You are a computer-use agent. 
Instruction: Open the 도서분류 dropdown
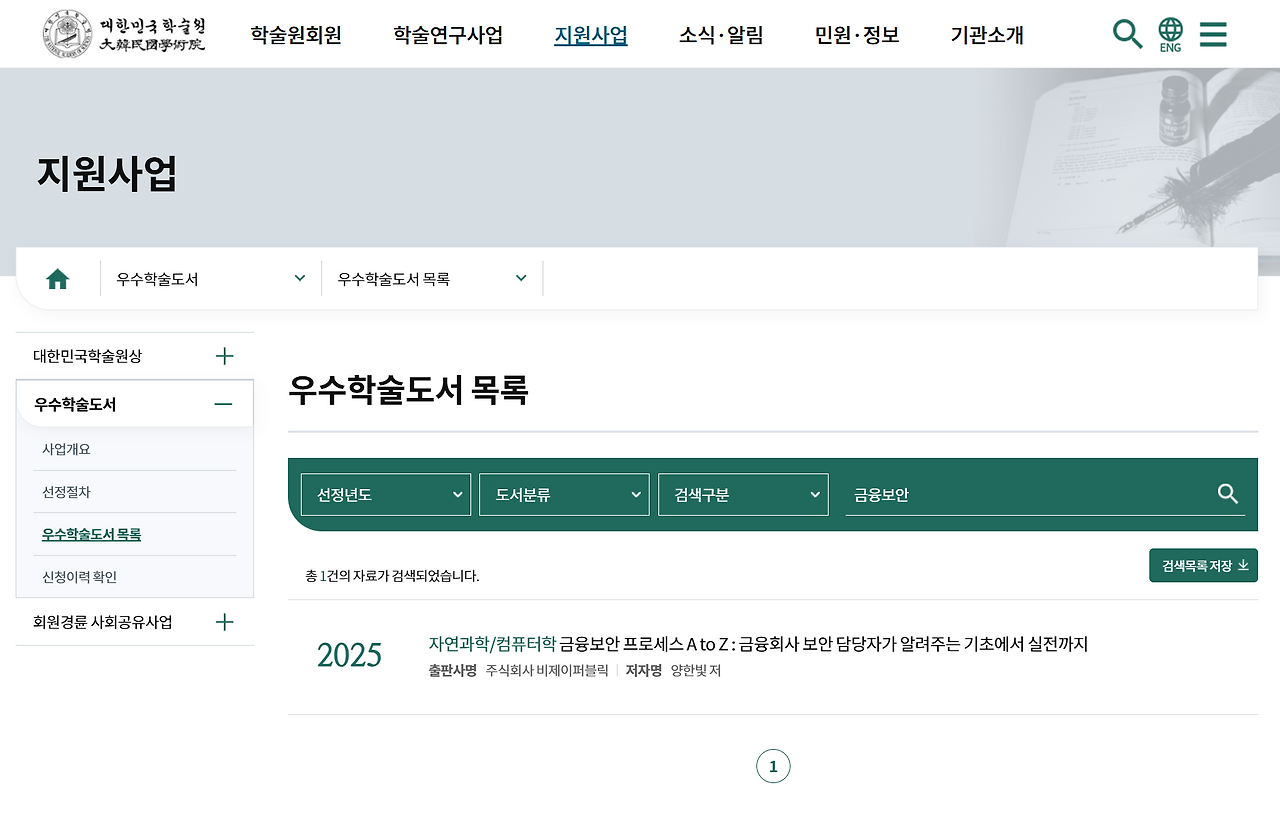pyautogui.click(x=563, y=493)
